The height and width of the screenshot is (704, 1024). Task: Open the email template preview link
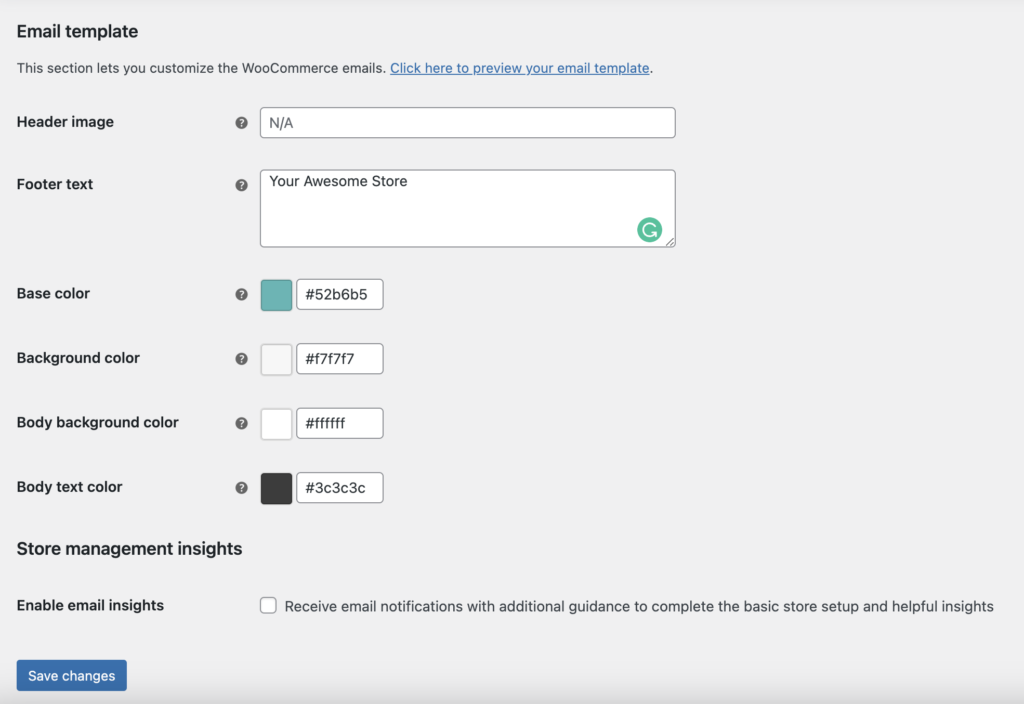pyautogui.click(x=520, y=68)
